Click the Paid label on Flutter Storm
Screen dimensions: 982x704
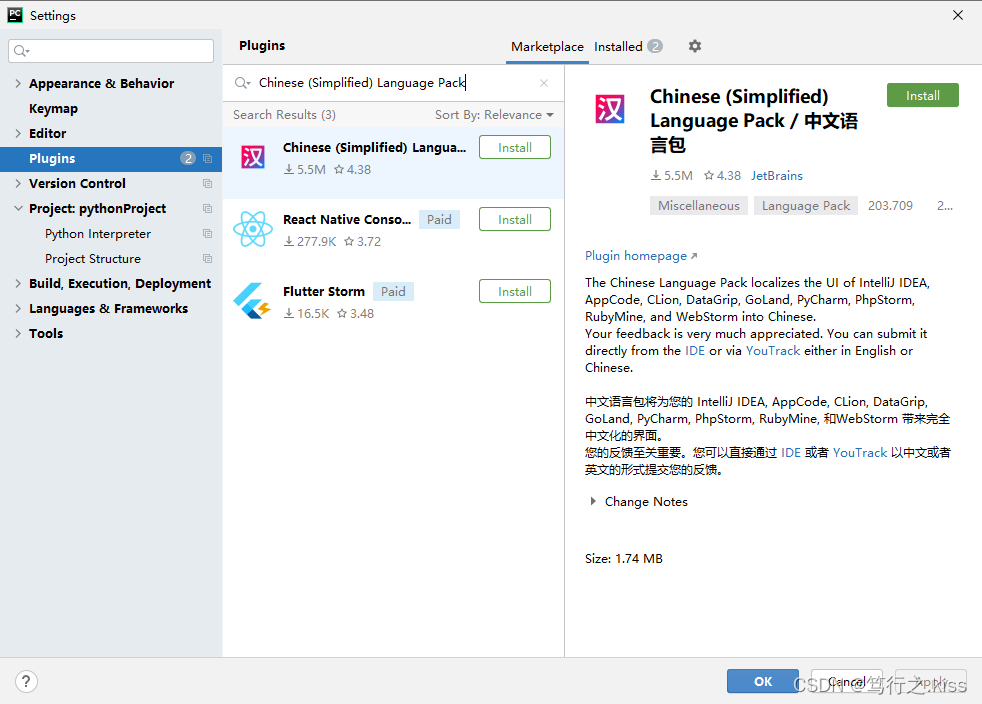(393, 291)
